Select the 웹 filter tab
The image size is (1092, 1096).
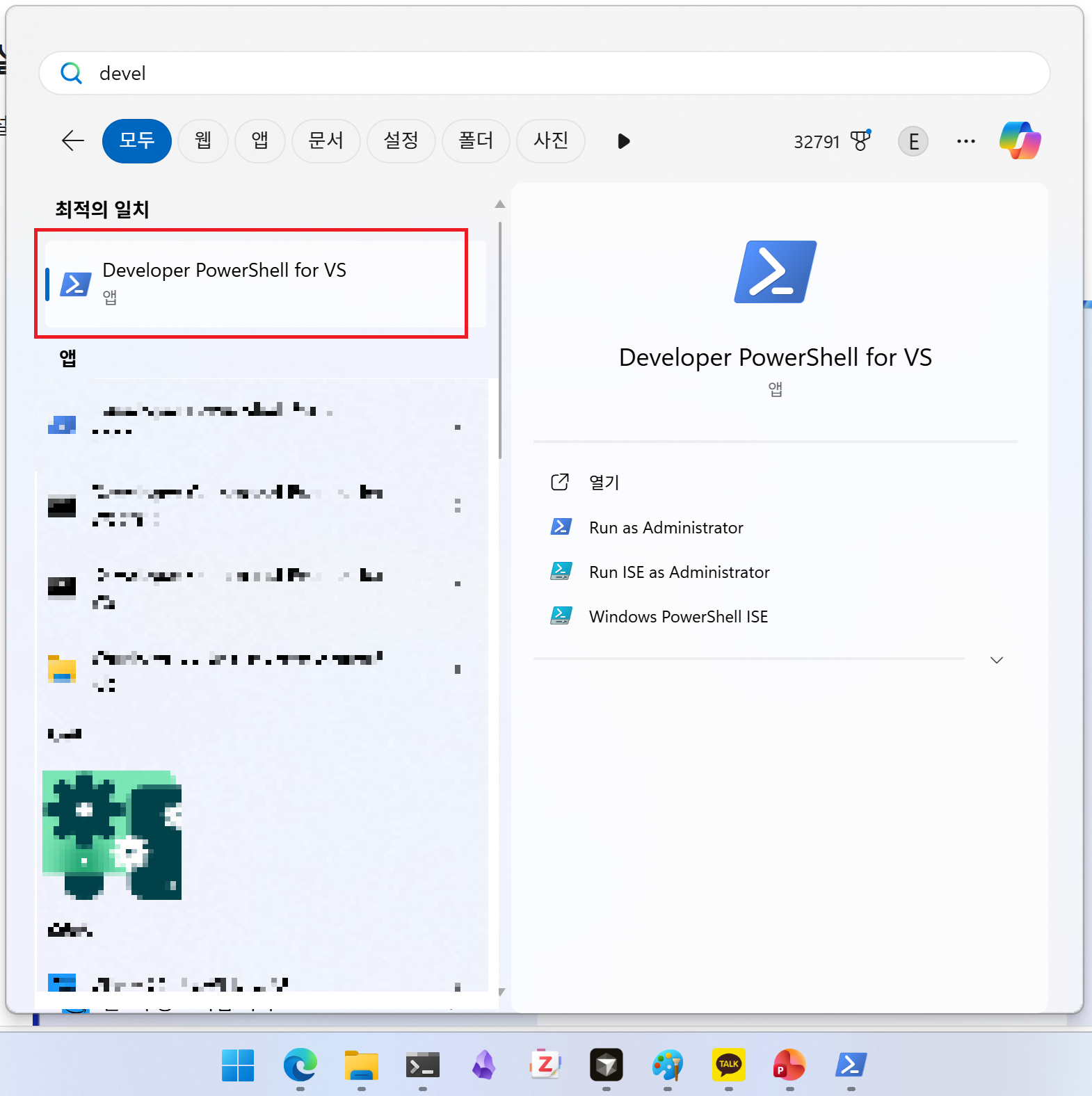tap(203, 140)
